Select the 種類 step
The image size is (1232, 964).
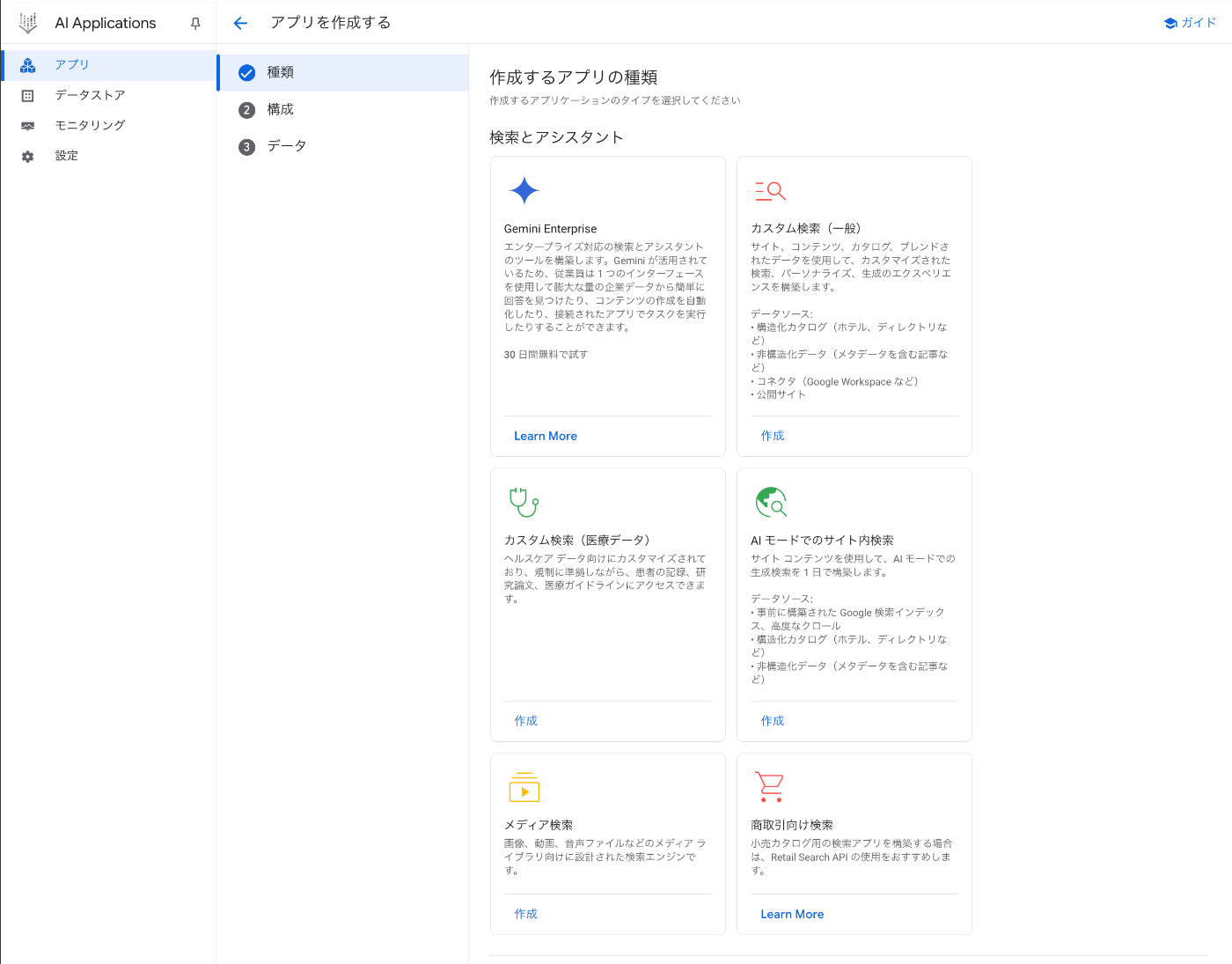[x=343, y=73]
